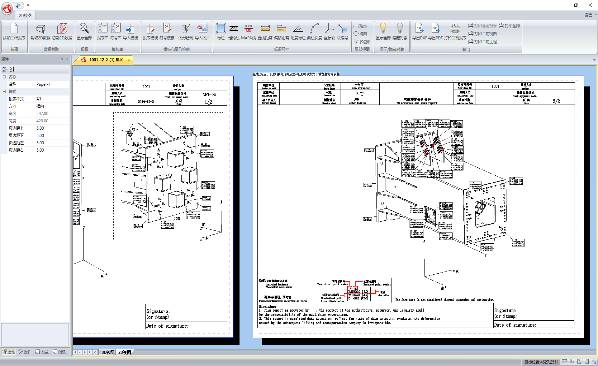Click the first sheet navigation arrow at bottom

click(x=76, y=352)
